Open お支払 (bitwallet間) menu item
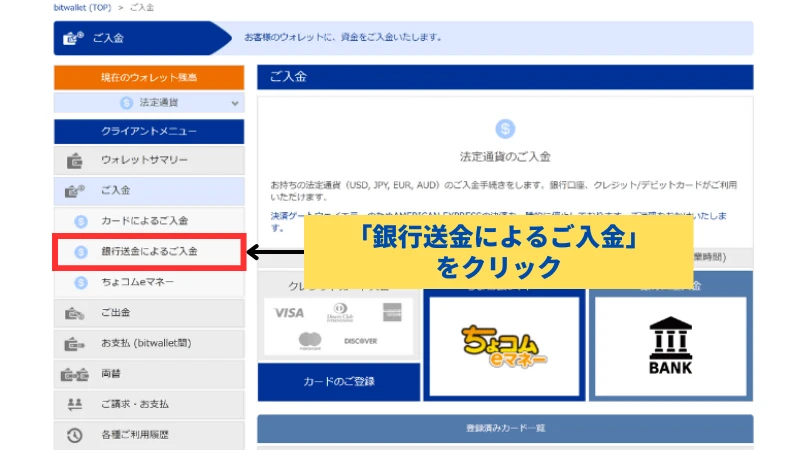 (x=149, y=343)
